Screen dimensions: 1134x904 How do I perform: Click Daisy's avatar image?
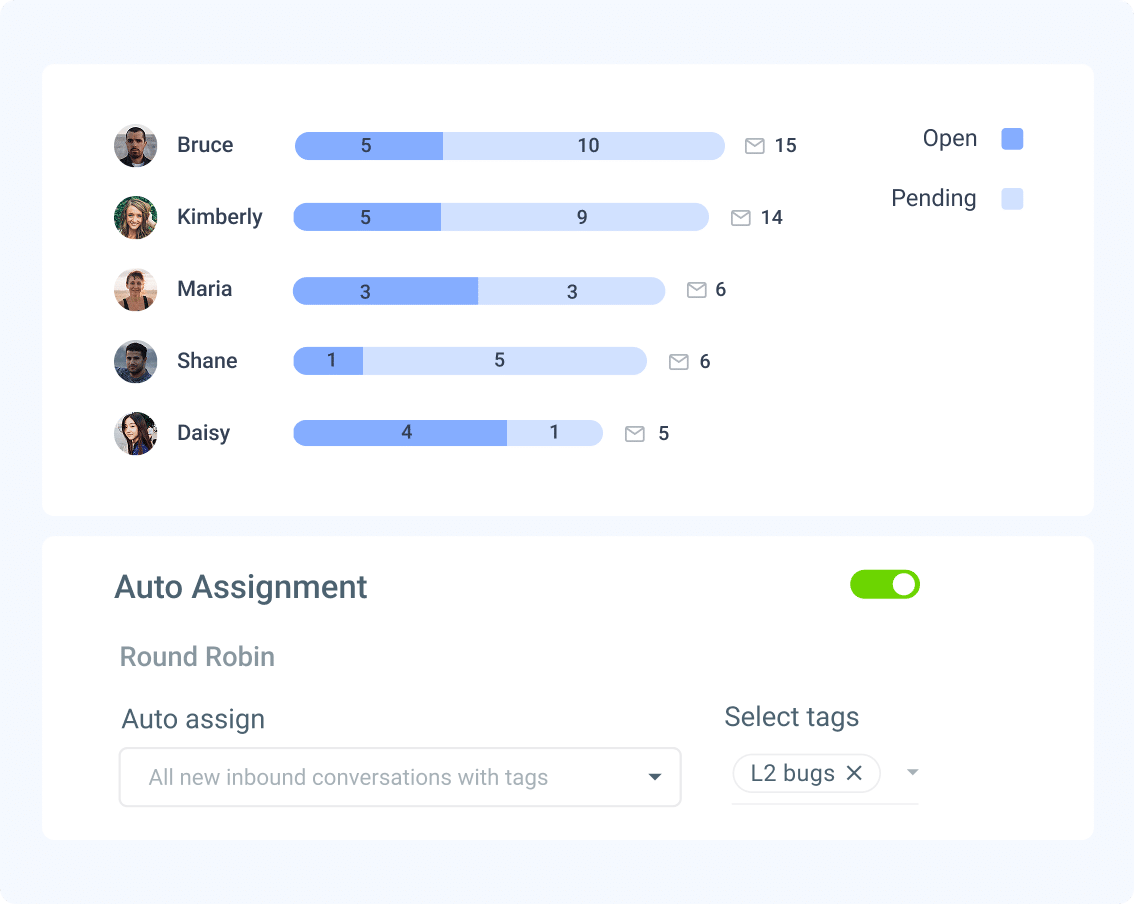[135, 433]
